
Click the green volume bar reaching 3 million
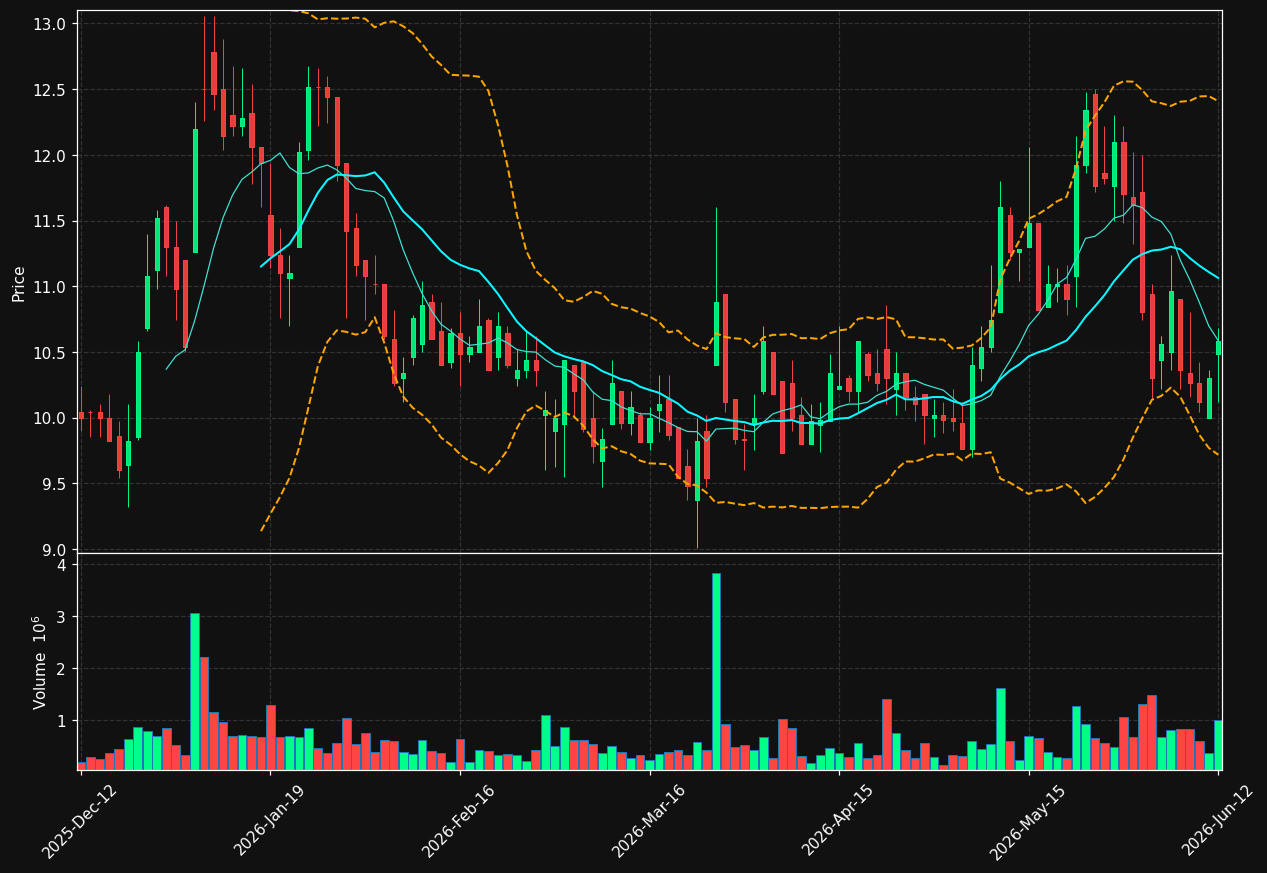click(x=195, y=691)
